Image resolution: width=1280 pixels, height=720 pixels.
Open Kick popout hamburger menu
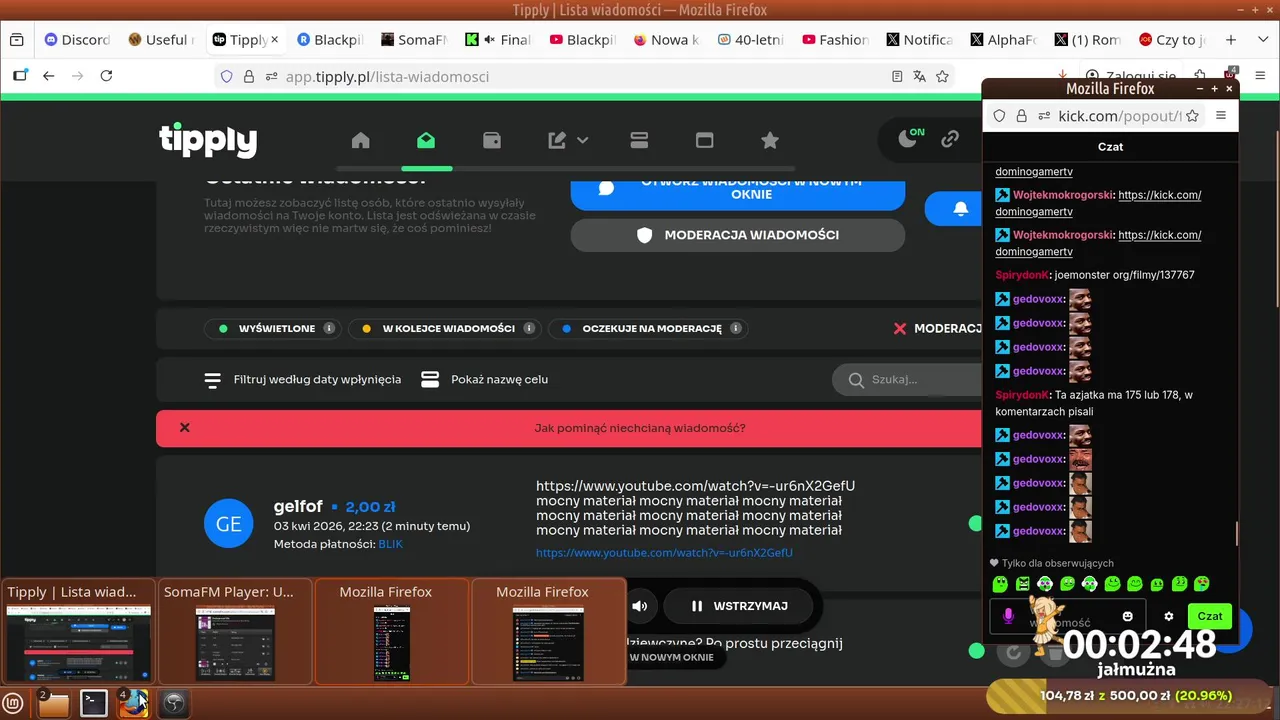click(x=1220, y=116)
